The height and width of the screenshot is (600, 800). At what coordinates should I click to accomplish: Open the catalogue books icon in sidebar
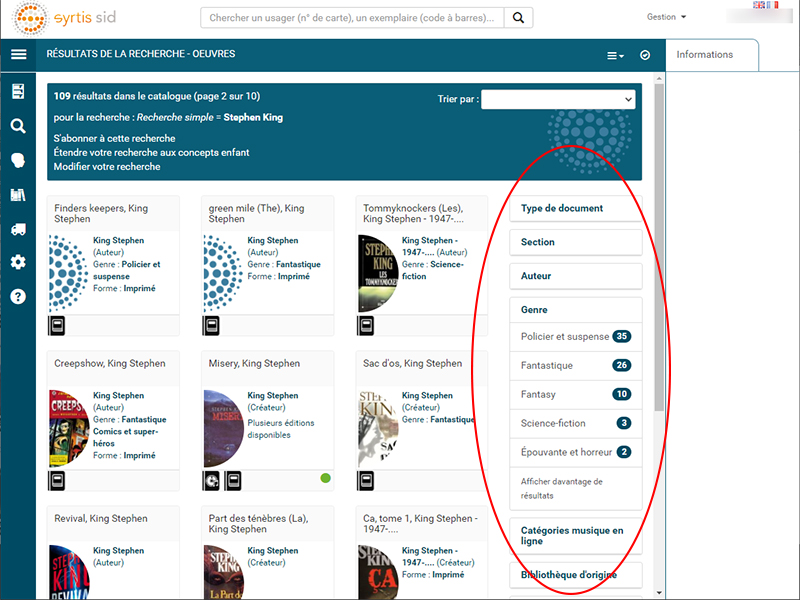(x=18, y=195)
